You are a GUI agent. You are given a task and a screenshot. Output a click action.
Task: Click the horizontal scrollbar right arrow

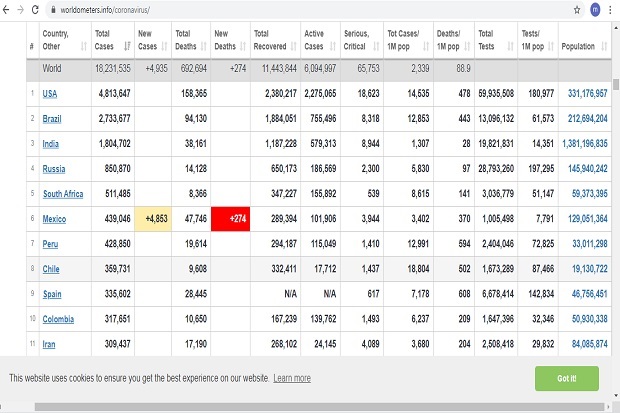608,407
